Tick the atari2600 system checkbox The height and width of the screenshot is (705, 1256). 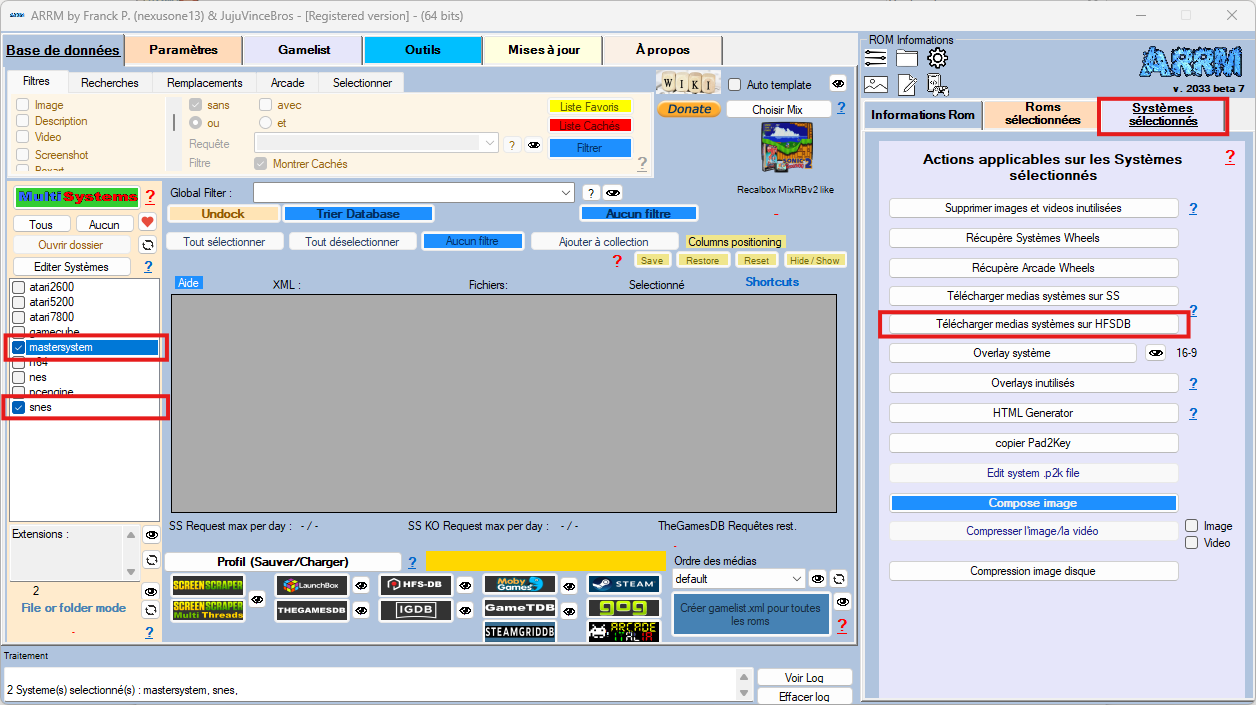(x=19, y=288)
